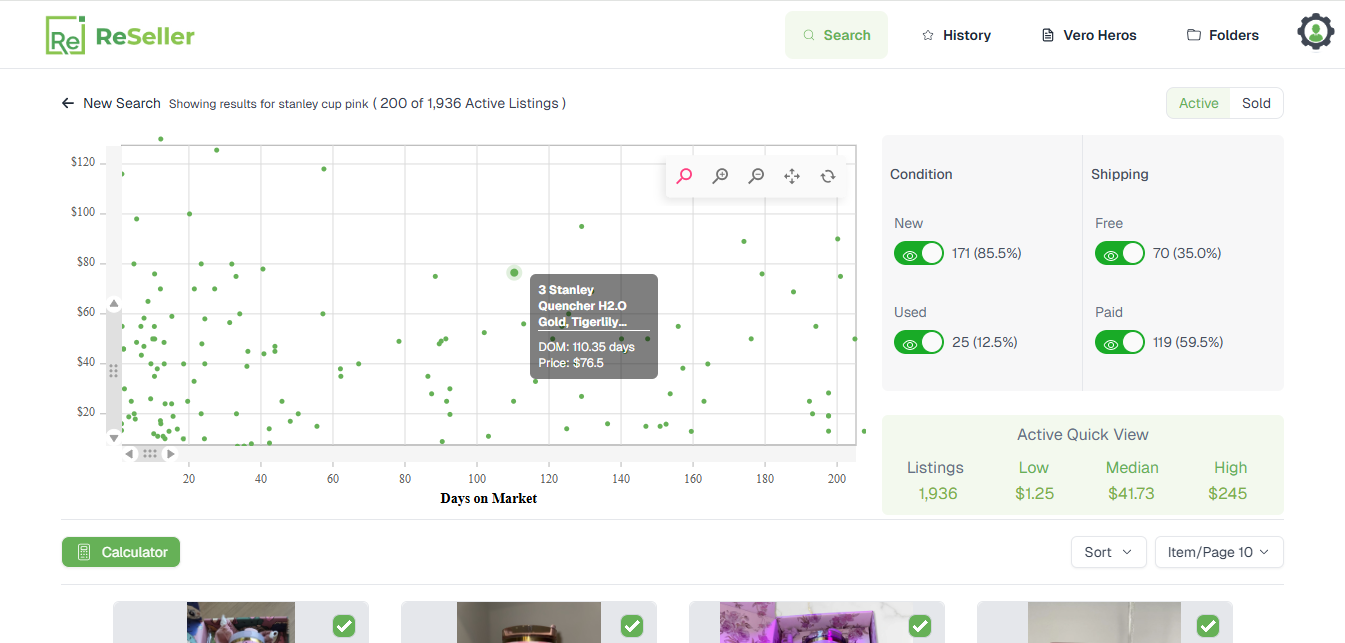Expand the Item/Page 10 dropdown
The width and height of the screenshot is (1345, 643).
click(1218, 552)
